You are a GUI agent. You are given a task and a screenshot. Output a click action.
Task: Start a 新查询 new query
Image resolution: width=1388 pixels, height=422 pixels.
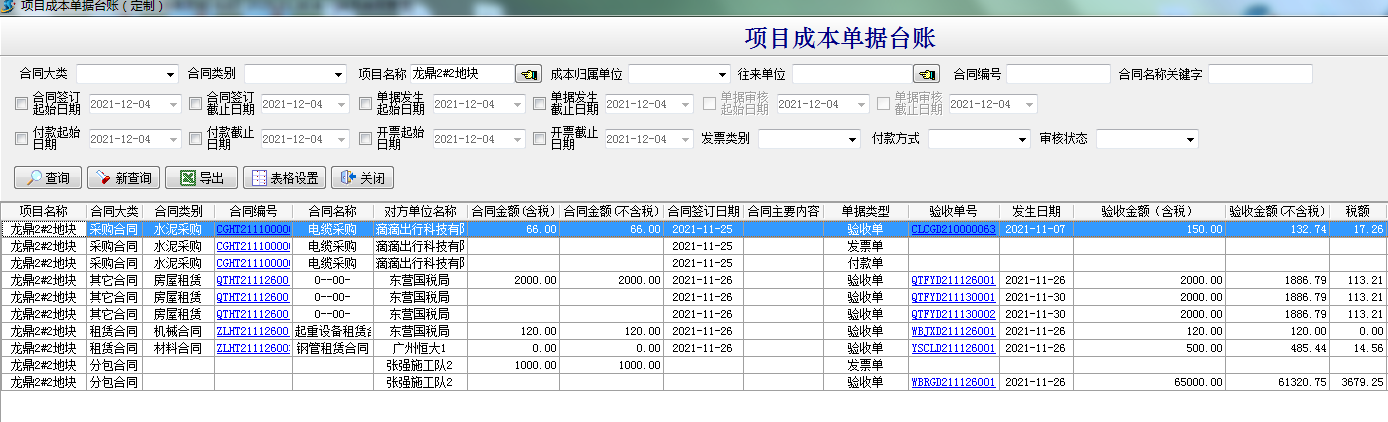click(x=124, y=178)
